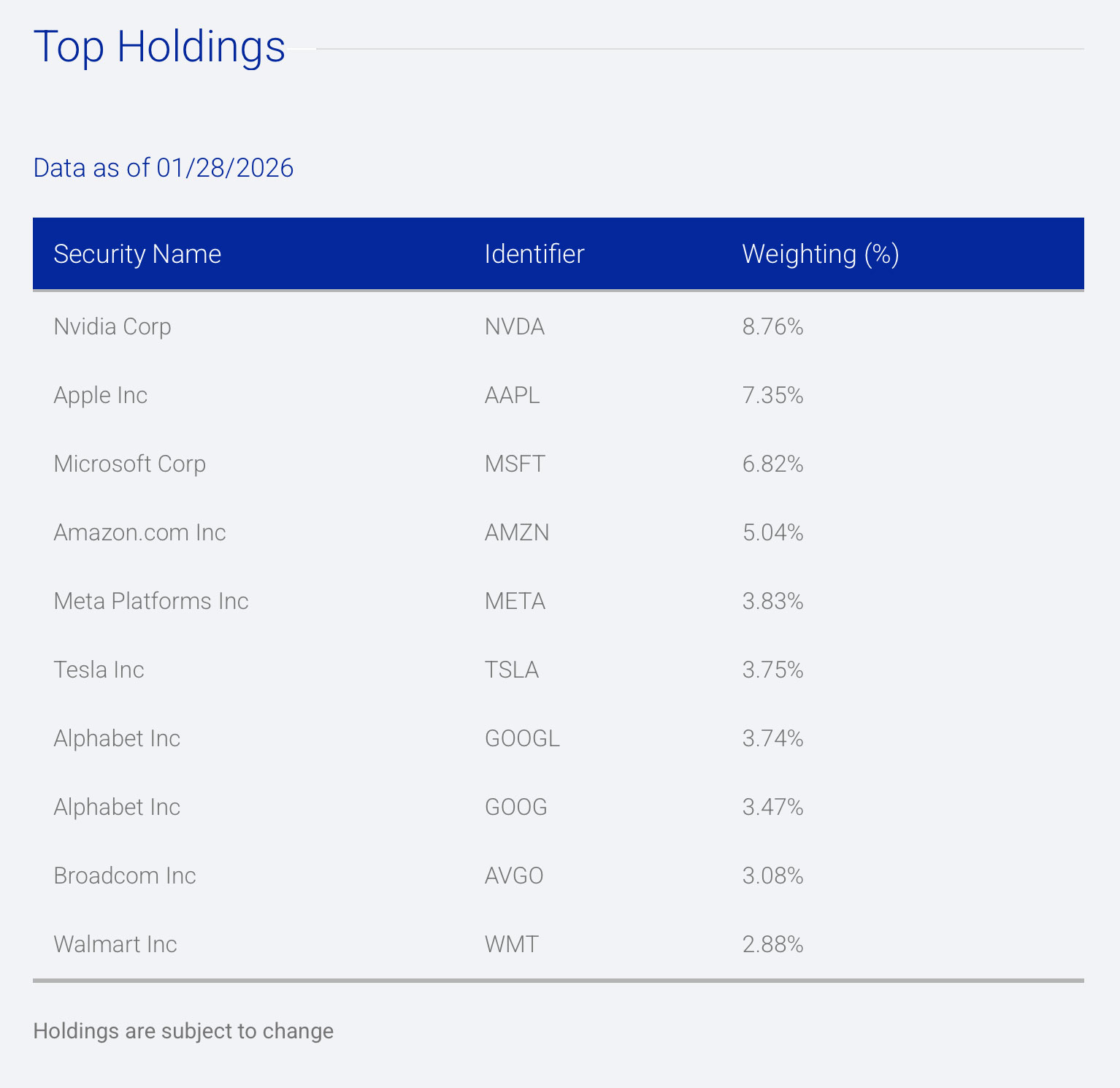Viewport: 1120px width, 1088px height.
Task: Select the Walmart Inc security name
Action: 115,944
